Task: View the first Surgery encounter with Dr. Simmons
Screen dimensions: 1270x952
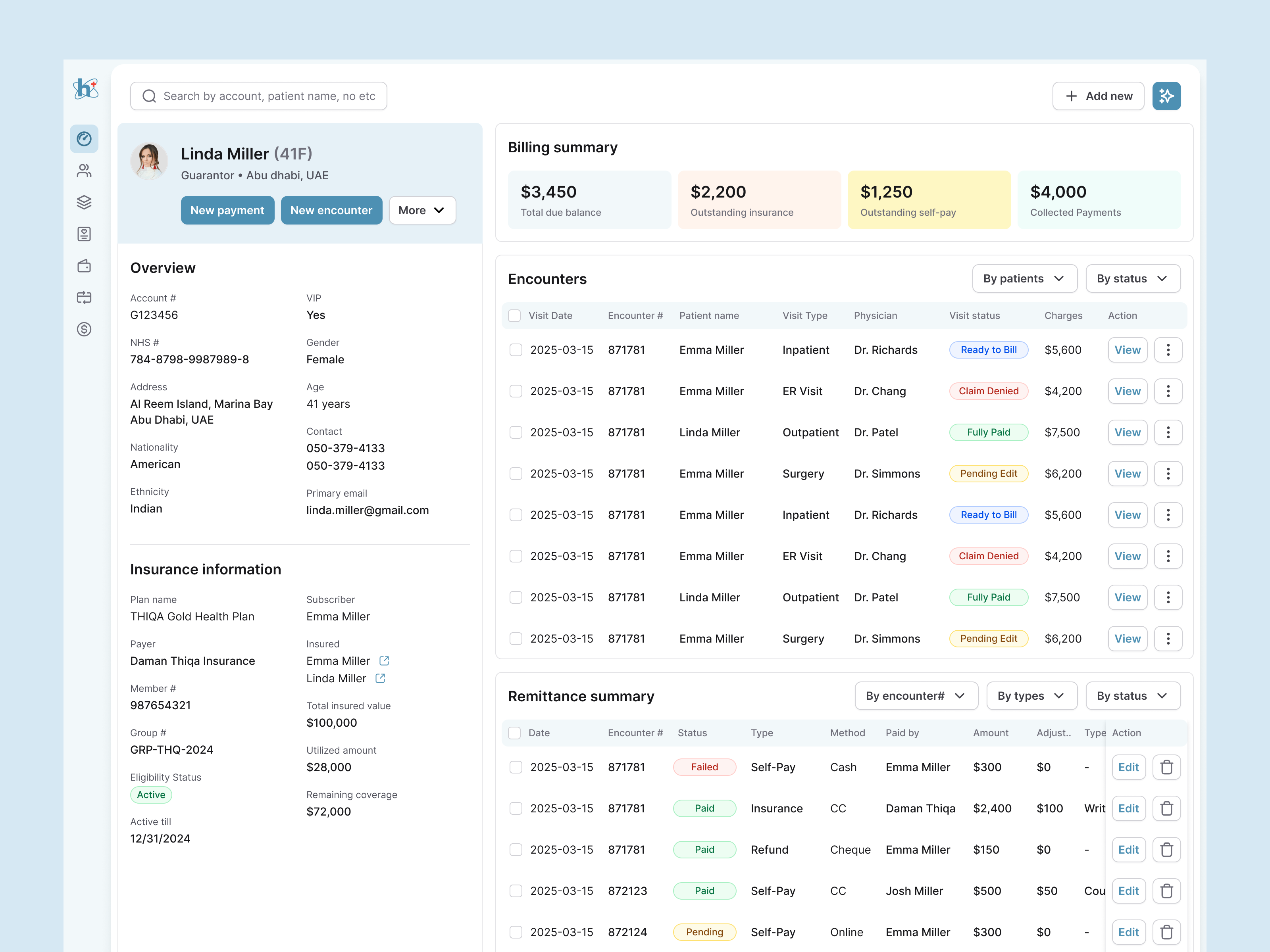Action: pyautogui.click(x=1127, y=474)
